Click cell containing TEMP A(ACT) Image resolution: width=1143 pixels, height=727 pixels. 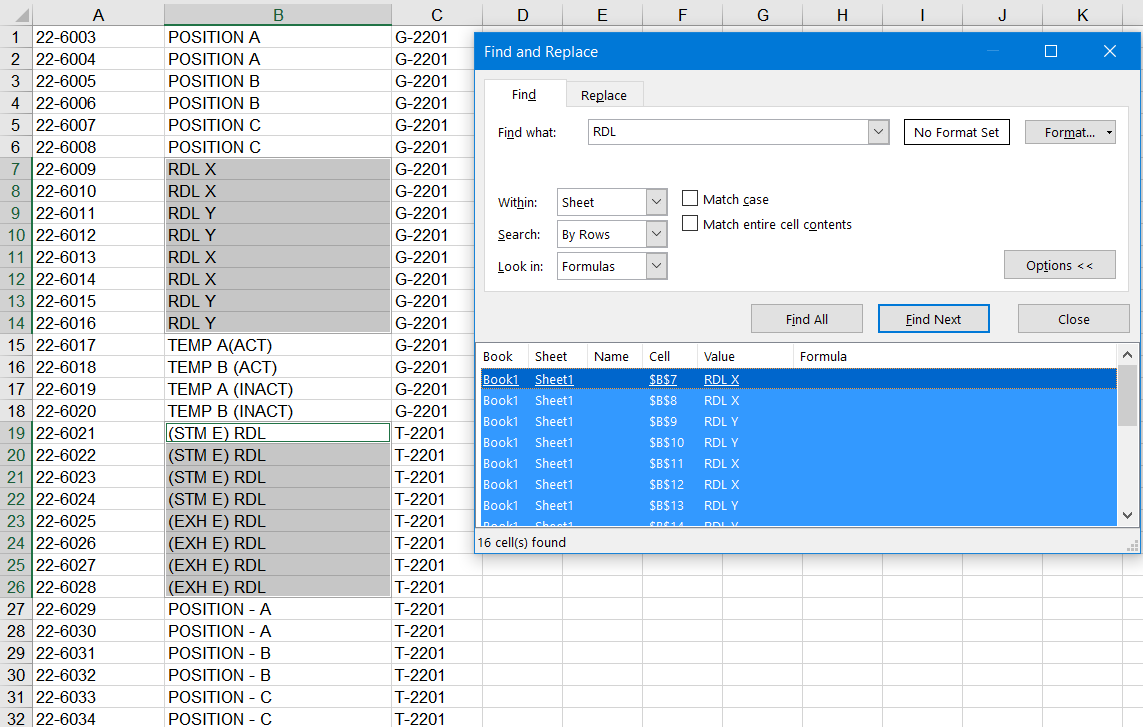pos(278,345)
